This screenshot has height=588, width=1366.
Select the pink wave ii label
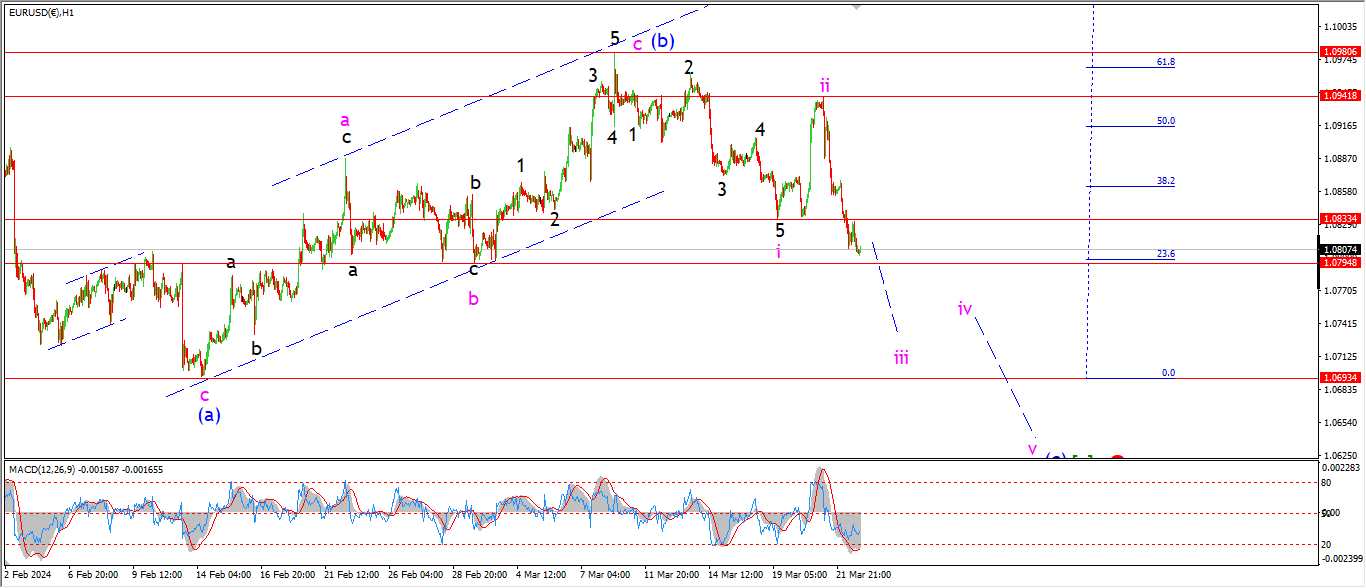pos(824,84)
